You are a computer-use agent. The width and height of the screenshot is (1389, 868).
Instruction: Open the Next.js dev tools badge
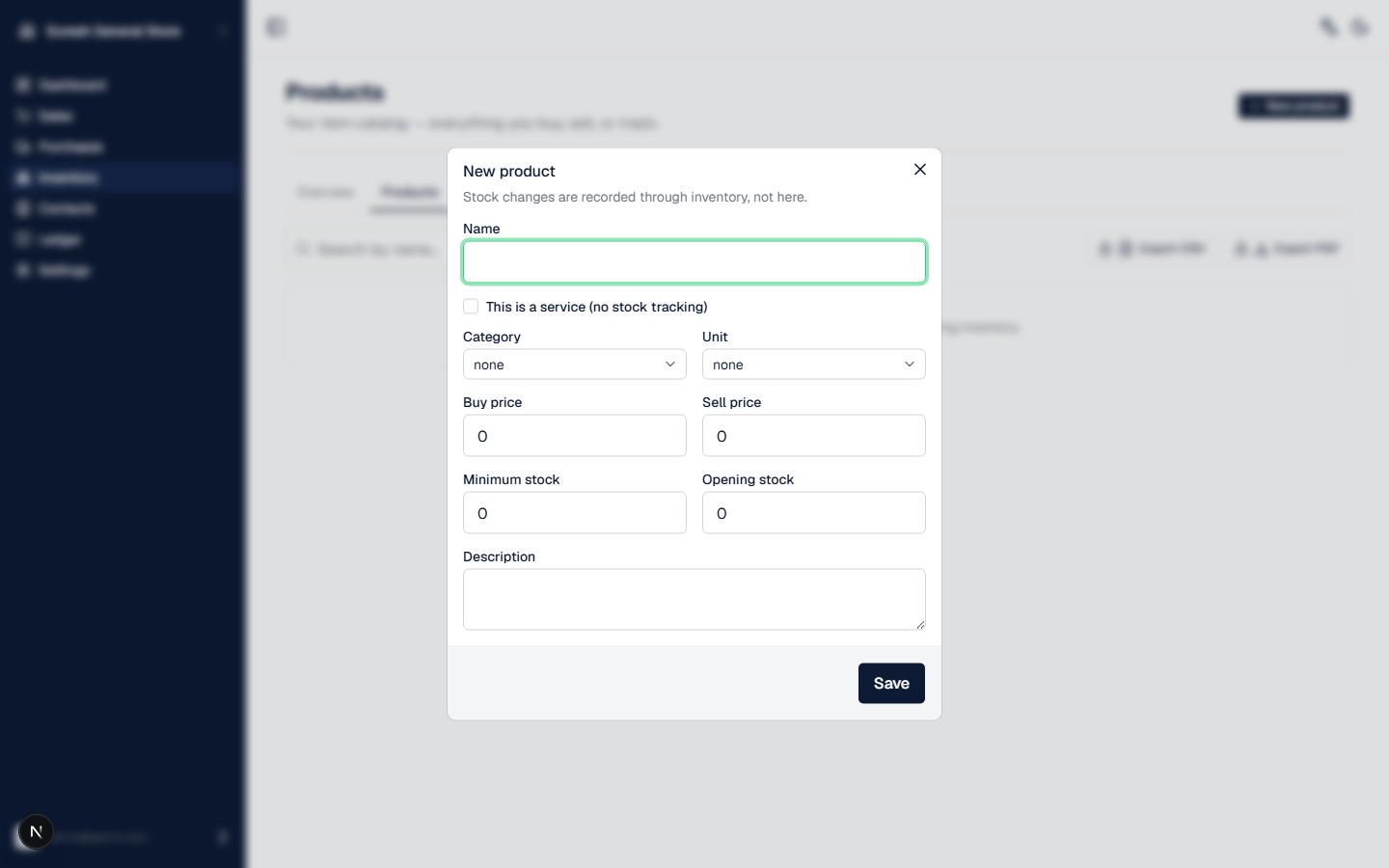pos(36,831)
